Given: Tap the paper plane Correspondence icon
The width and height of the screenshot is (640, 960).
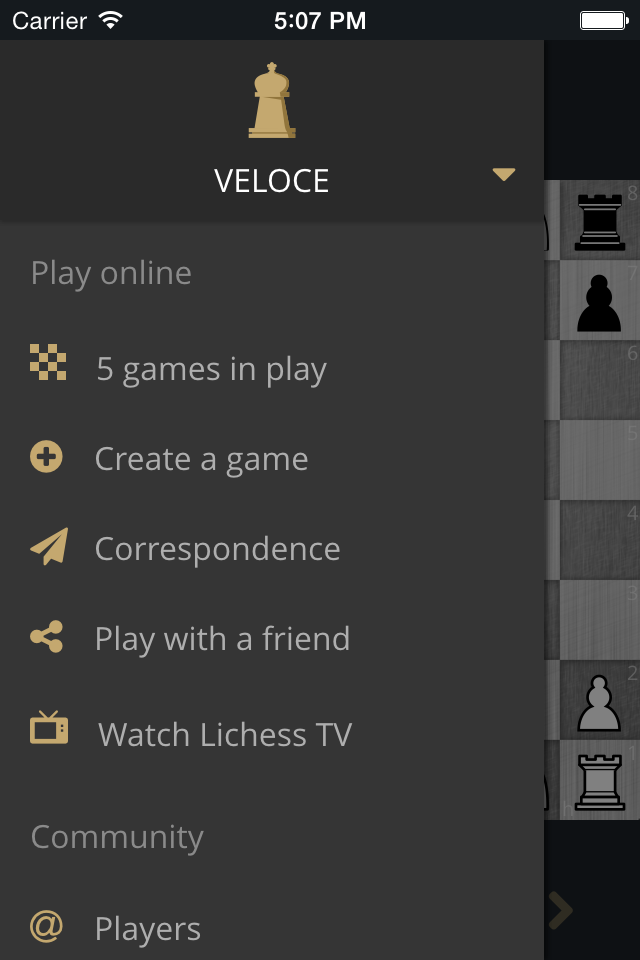Looking at the screenshot, I should pyautogui.click(x=49, y=546).
